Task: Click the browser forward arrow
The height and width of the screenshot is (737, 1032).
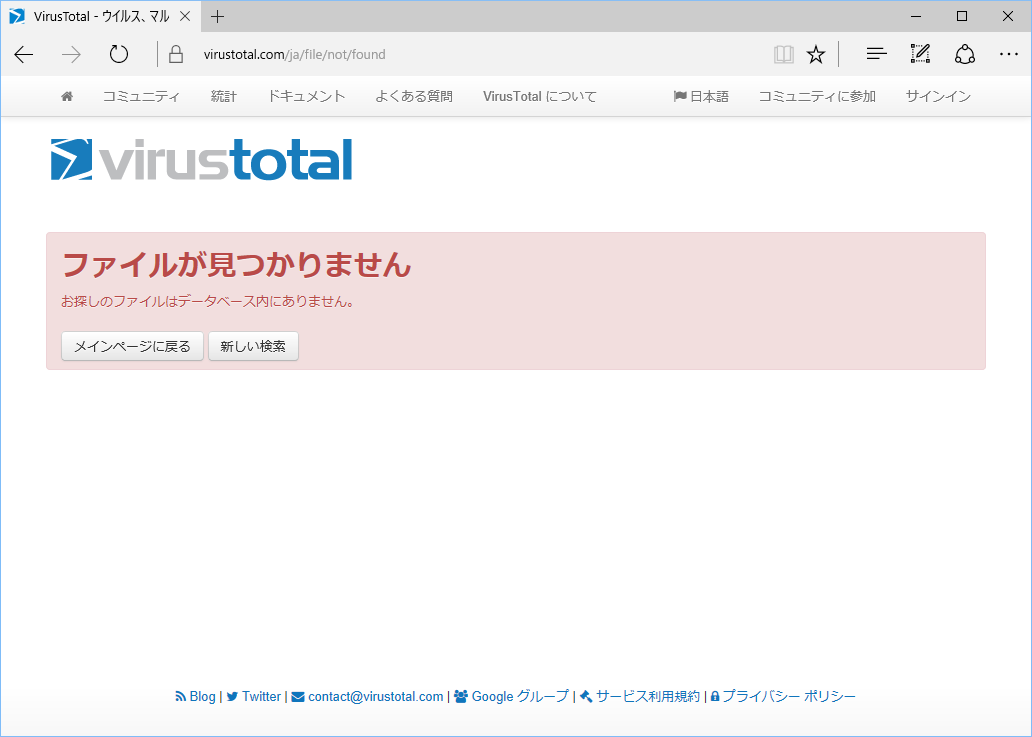Action: tap(71, 55)
